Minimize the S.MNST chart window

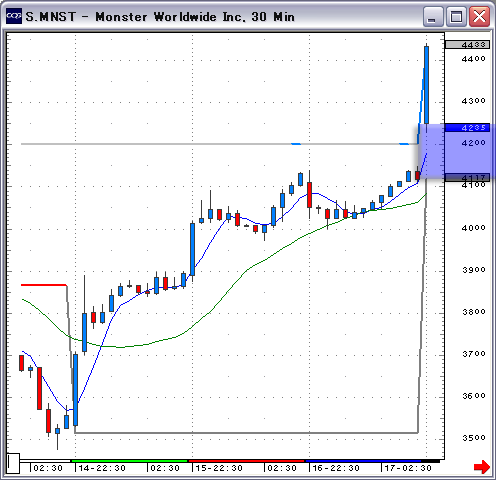pos(433,16)
